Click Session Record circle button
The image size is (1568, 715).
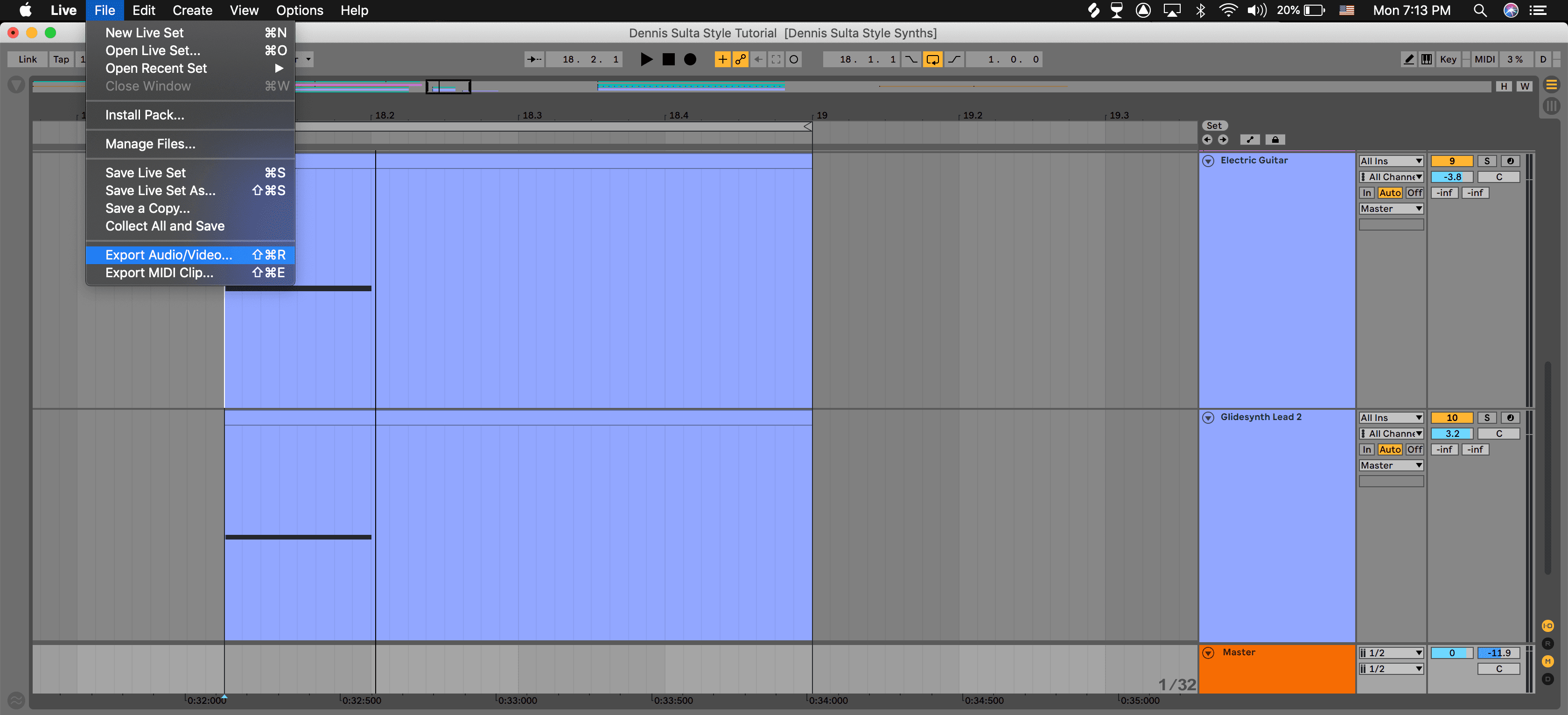[x=794, y=59]
